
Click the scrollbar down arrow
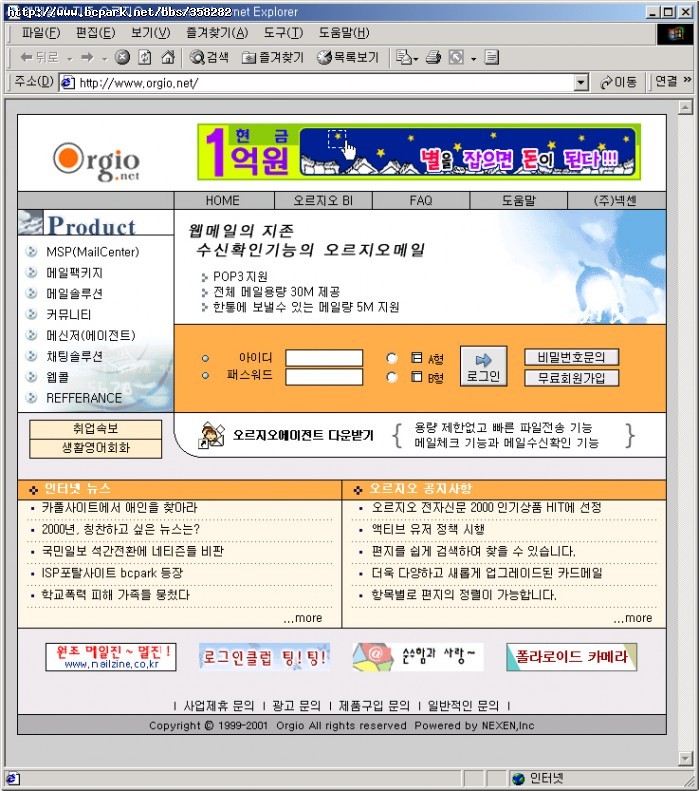(685, 758)
